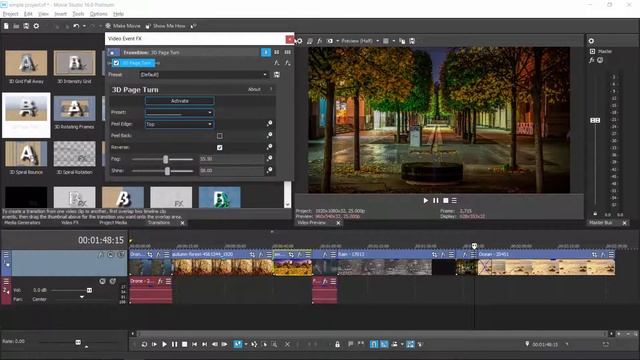Undo the last action
Viewport: 640px width, 360px height.
click(x=76, y=26)
